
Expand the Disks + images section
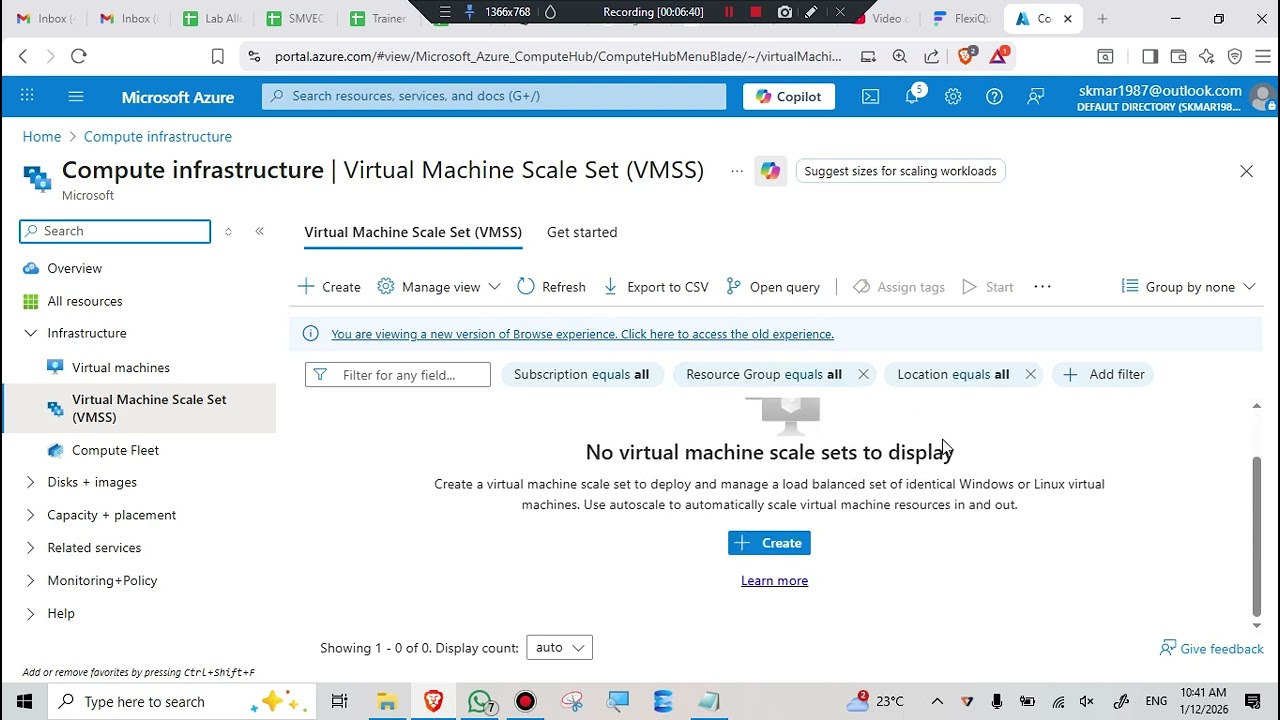click(x=30, y=482)
